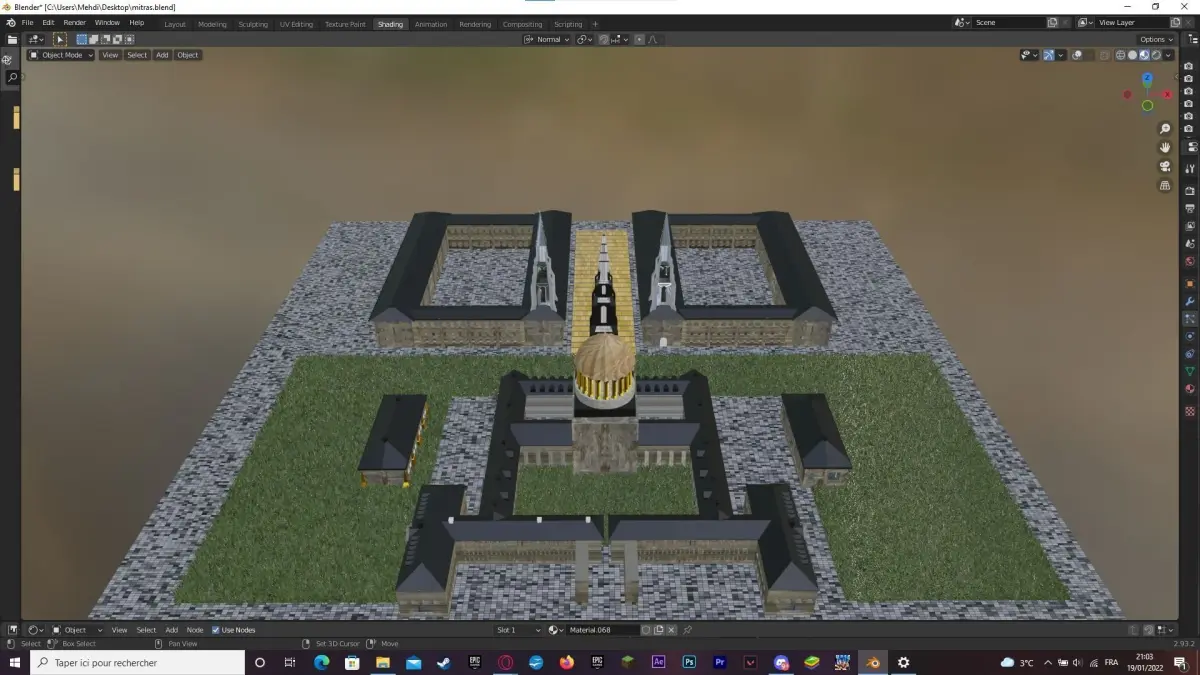
Task: Open the Blender taskbar icon
Action: click(873, 662)
